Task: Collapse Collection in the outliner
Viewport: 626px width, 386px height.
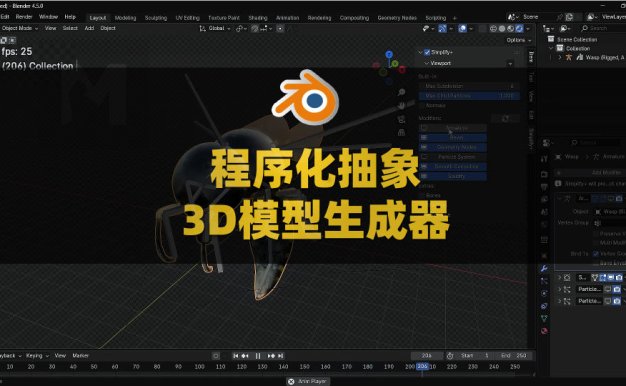Action: 551,48
